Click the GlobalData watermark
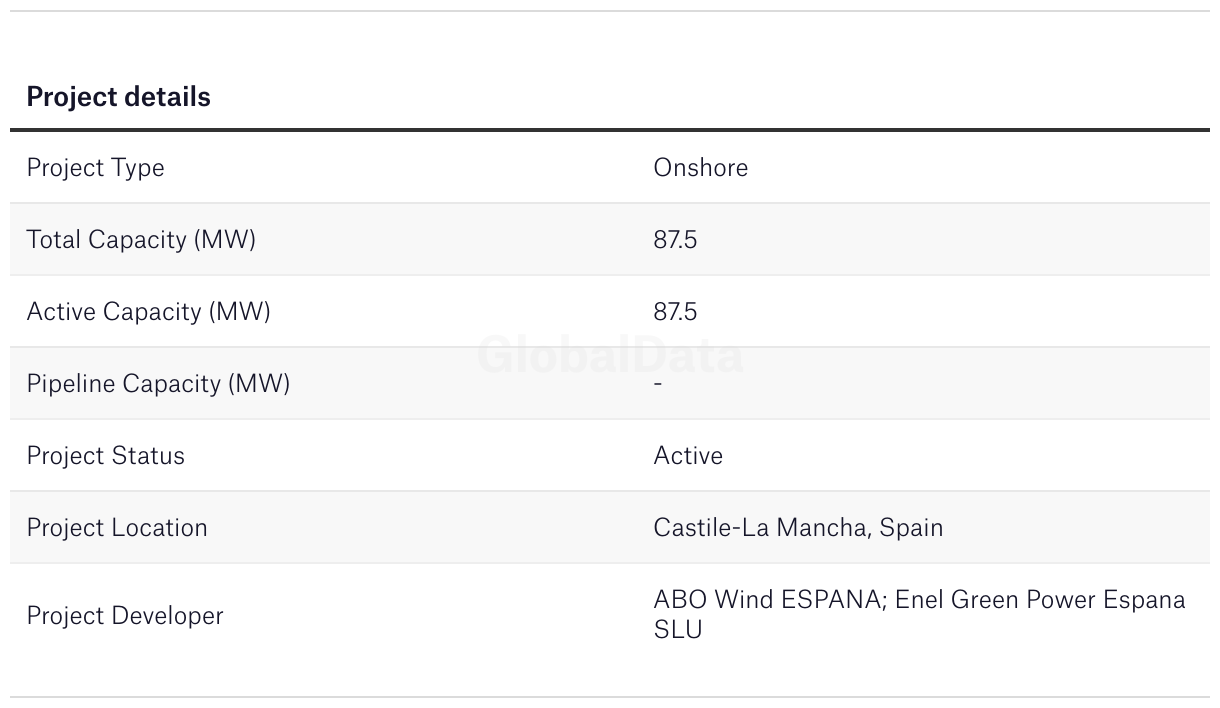Viewport: 1220px width, 708px height. coord(610,356)
